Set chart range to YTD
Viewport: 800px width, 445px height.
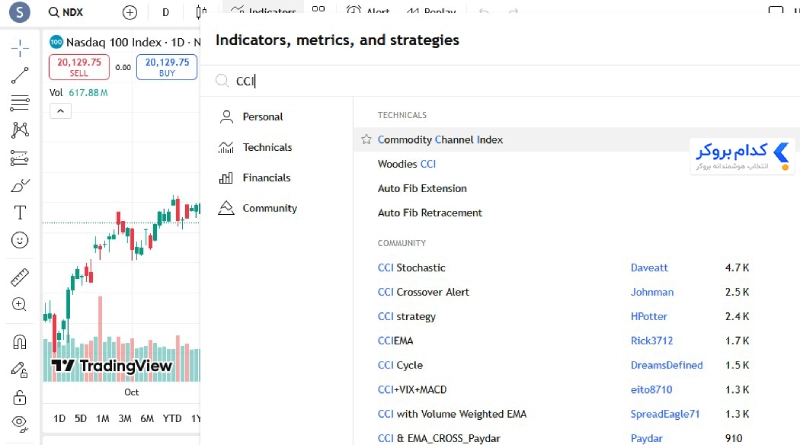[x=172, y=418]
